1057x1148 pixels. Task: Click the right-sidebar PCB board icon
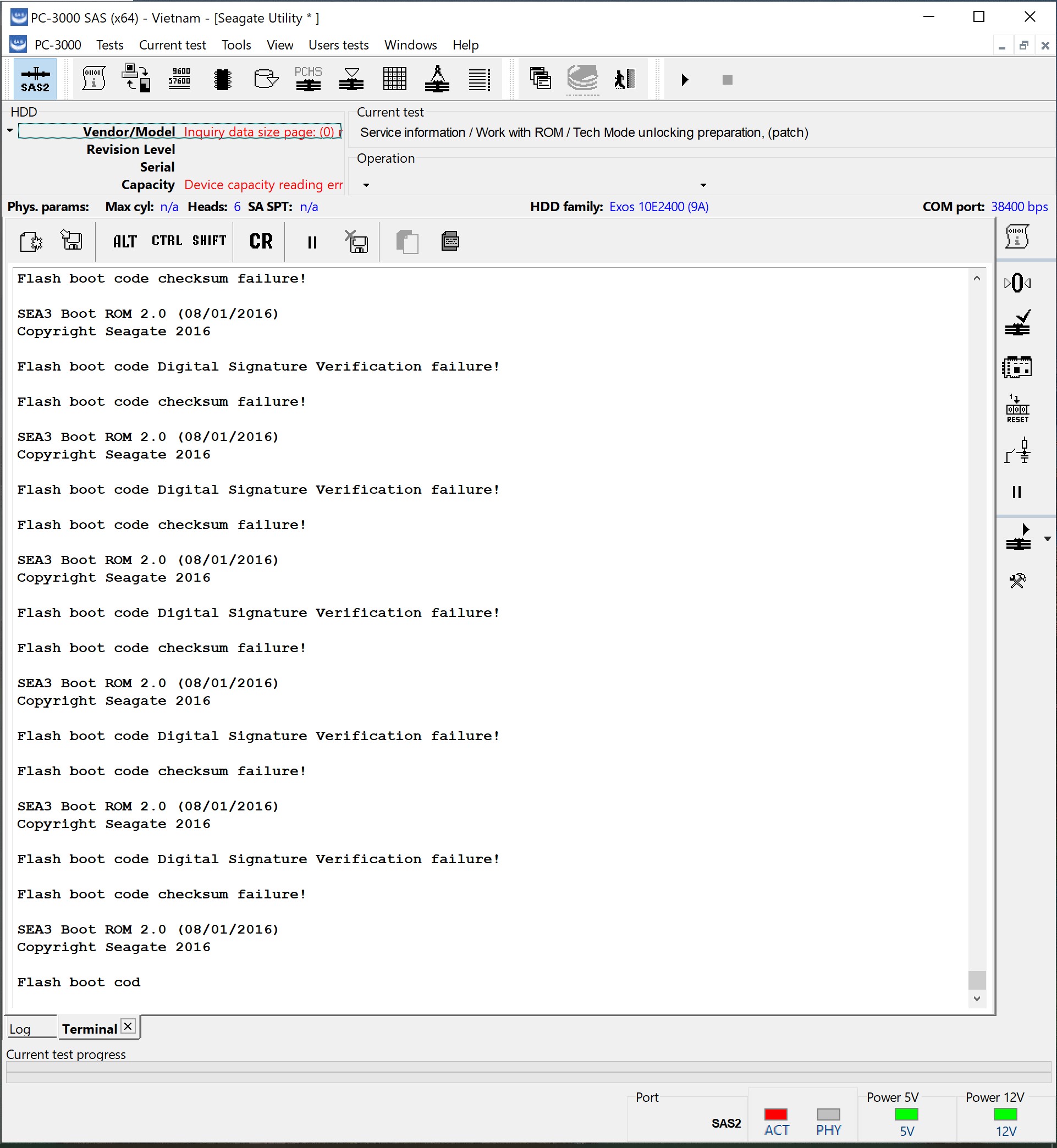(1017, 367)
